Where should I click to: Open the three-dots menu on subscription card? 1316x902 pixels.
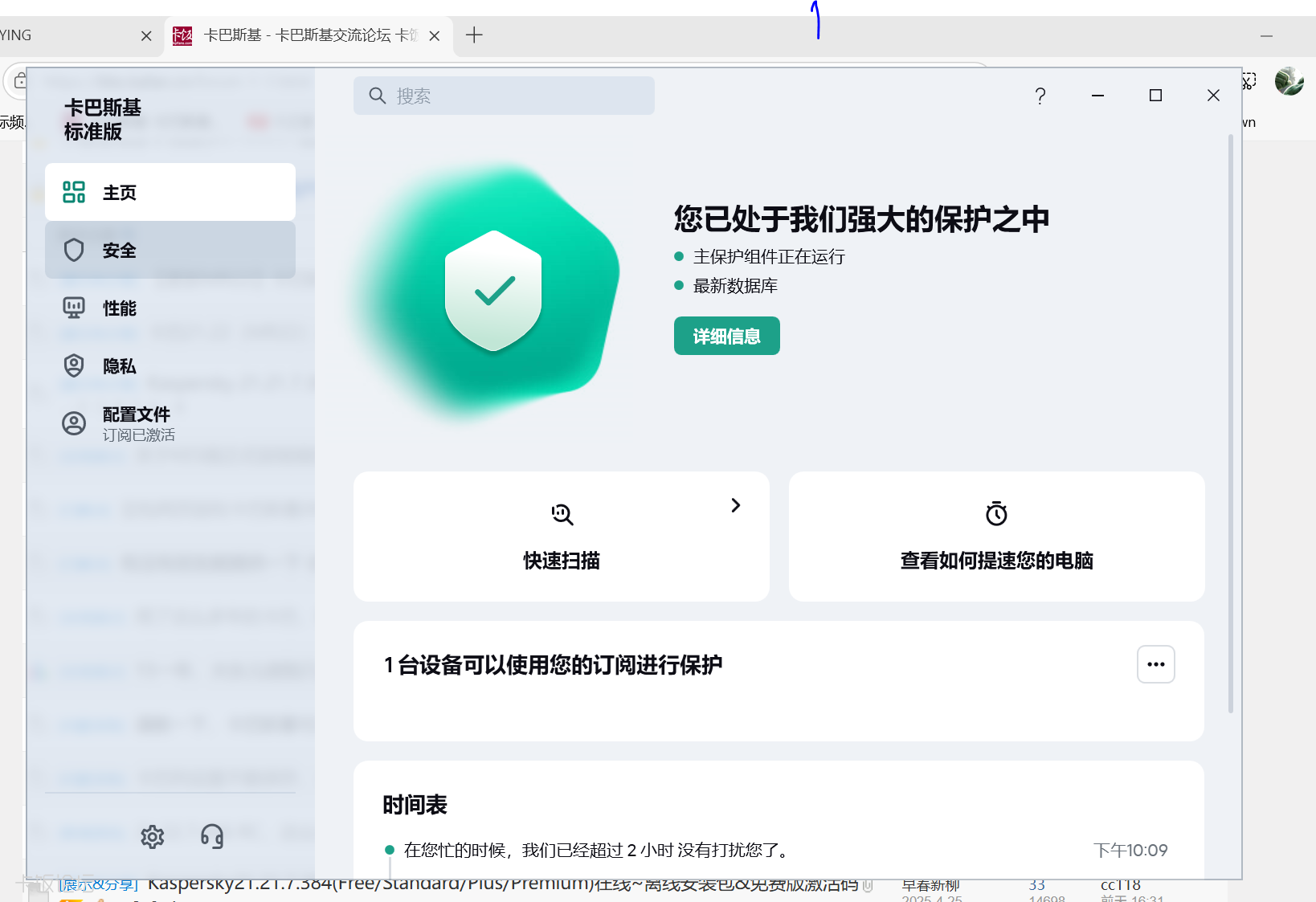(x=1156, y=664)
